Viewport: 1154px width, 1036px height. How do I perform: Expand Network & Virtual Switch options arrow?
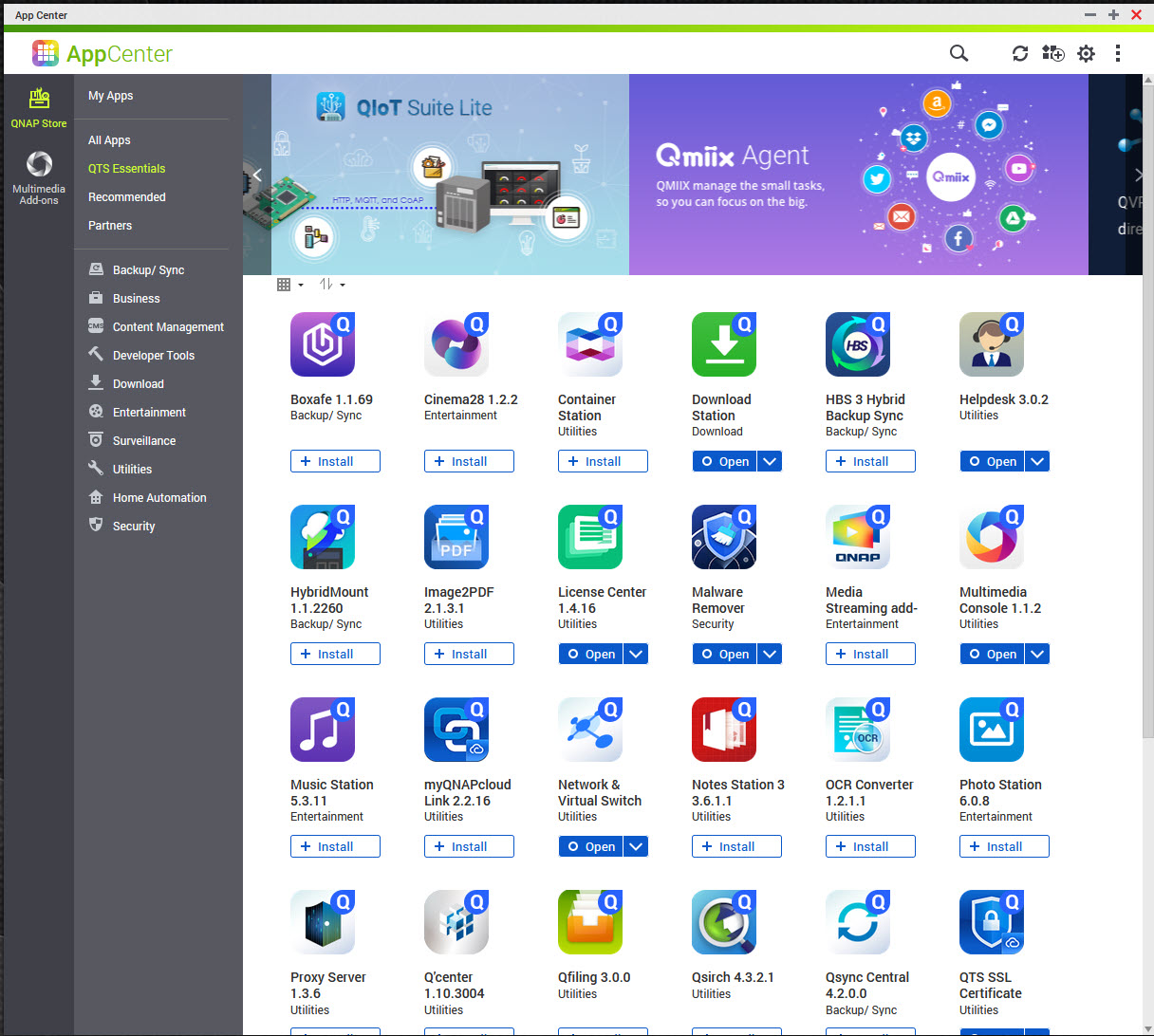(x=636, y=846)
